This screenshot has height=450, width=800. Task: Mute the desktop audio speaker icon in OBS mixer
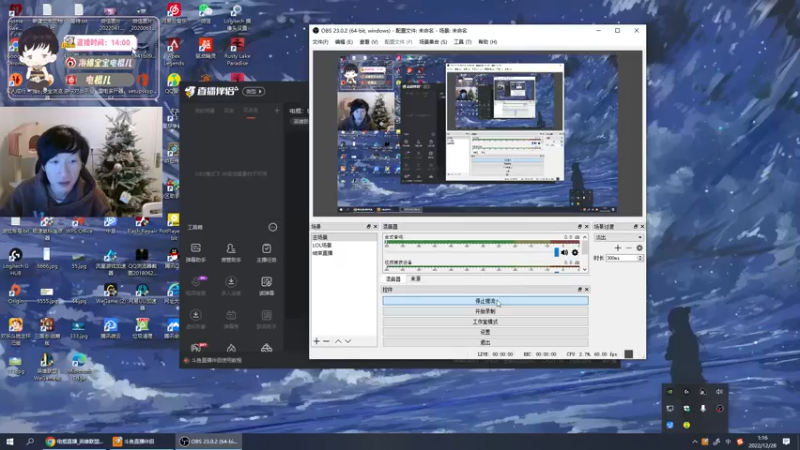[564, 252]
